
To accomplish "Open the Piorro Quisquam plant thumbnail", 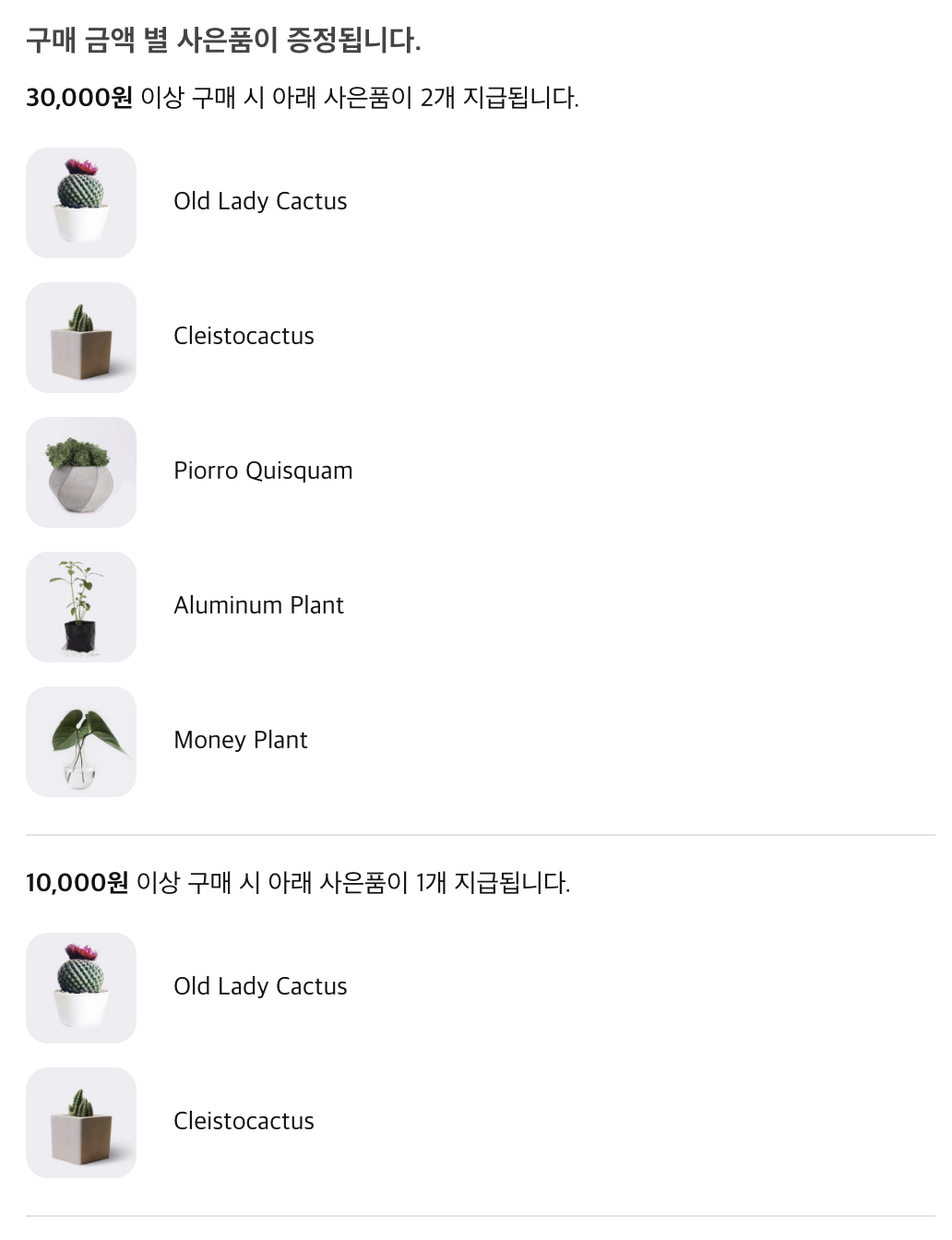I will click(x=81, y=472).
